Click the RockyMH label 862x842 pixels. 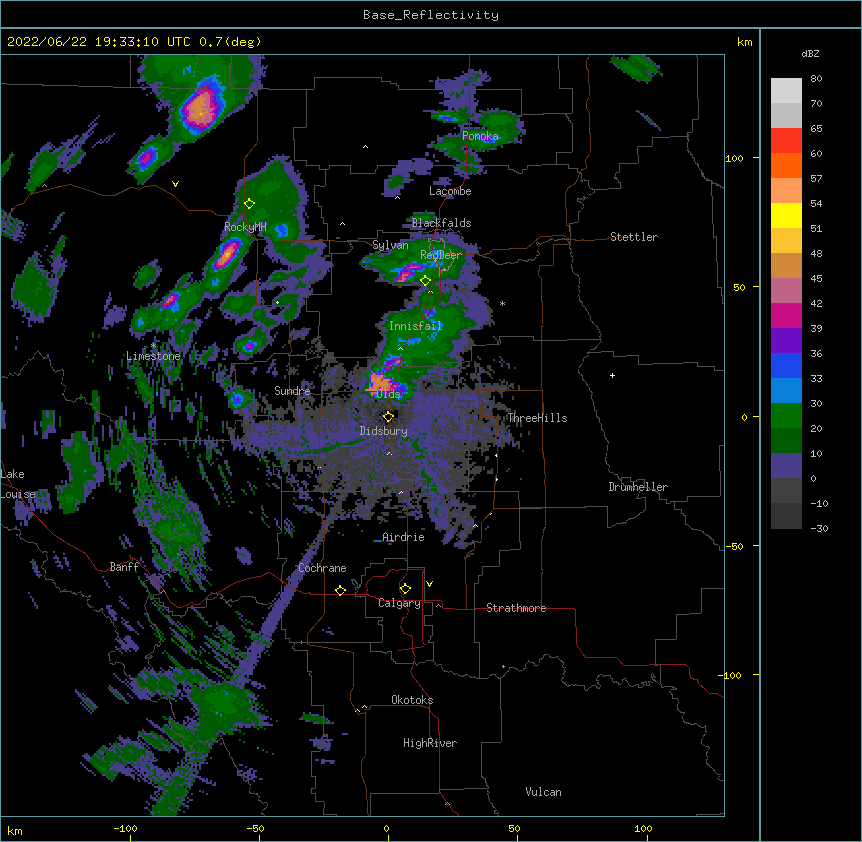(x=245, y=227)
